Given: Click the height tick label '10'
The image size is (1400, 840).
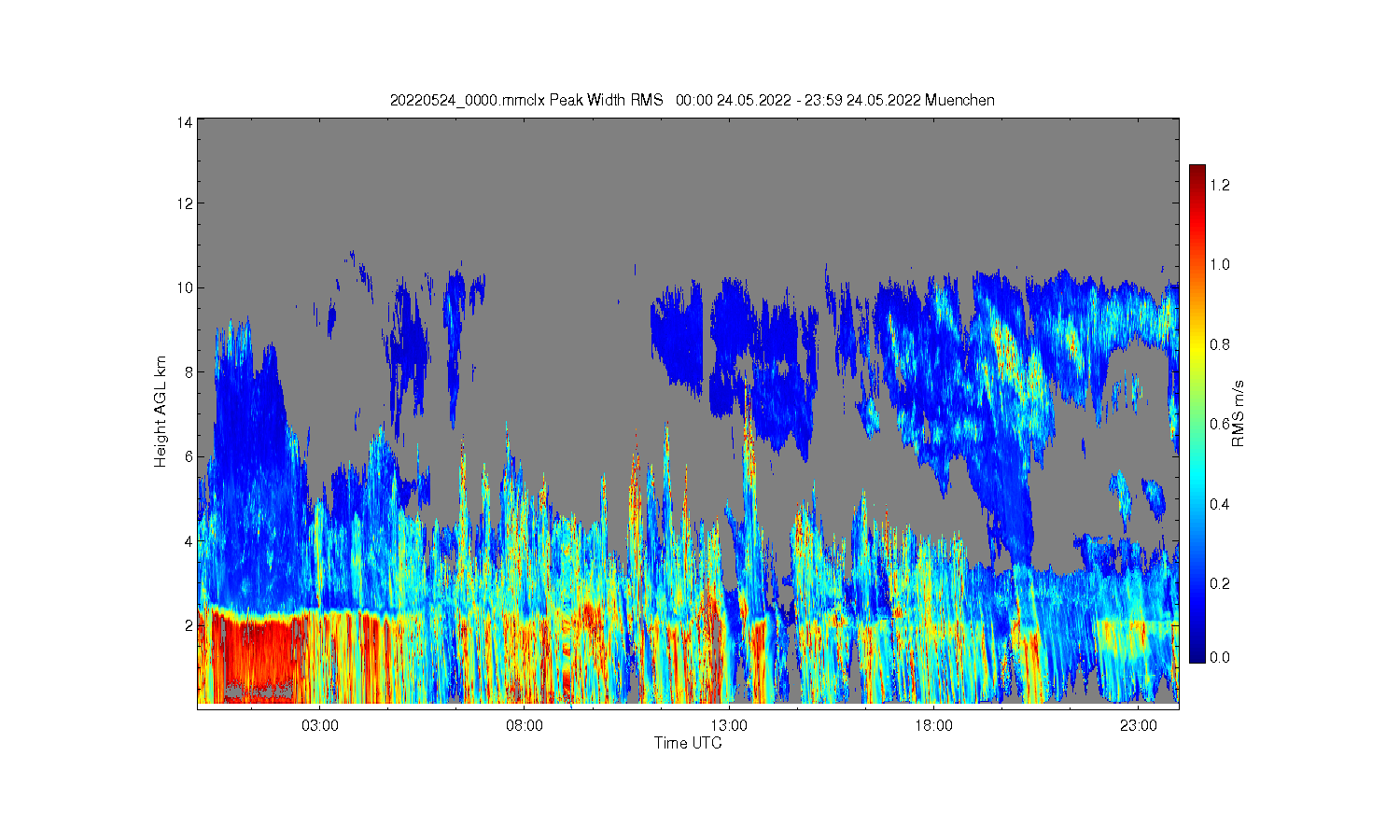Looking at the screenshot, I should tap(185, 287).
